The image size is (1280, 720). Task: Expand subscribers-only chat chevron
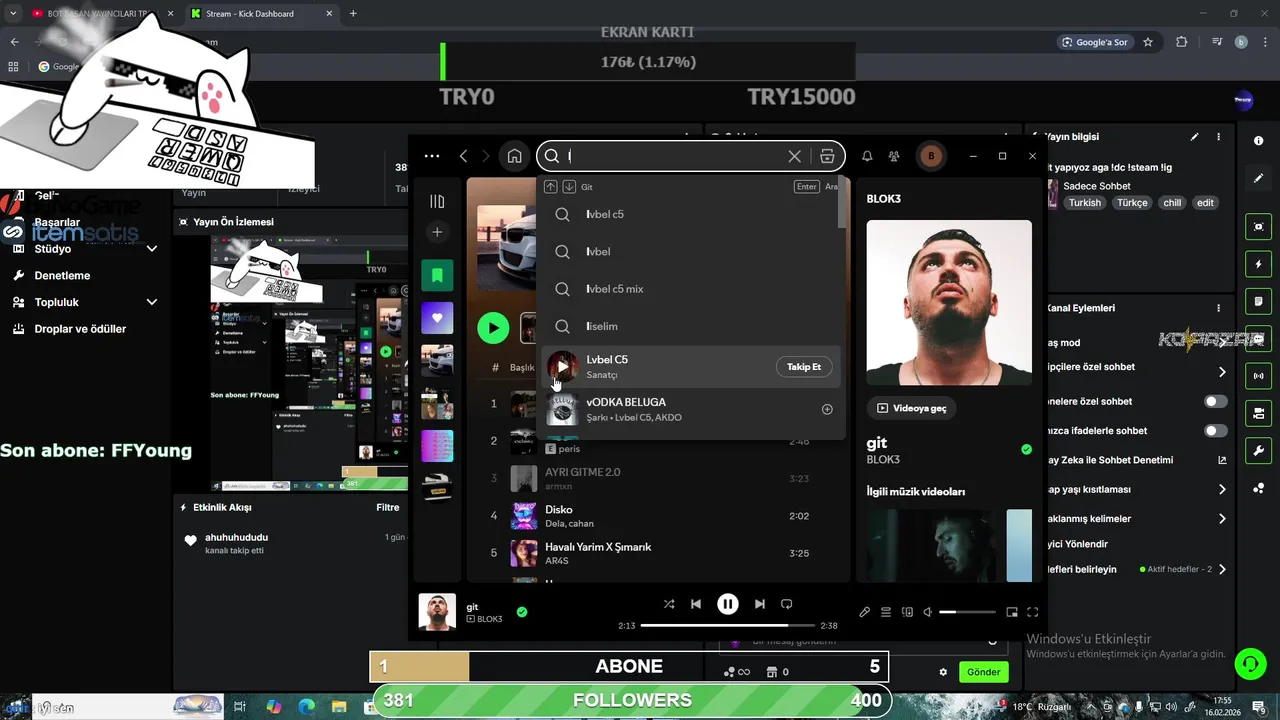click(x=1222, y=372)
